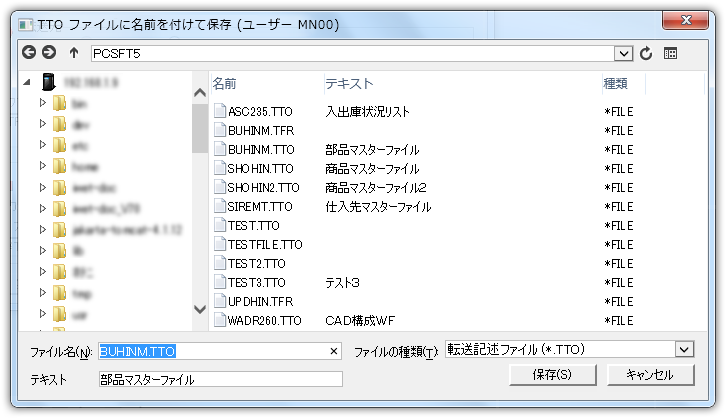Select the ASC235.TTO file icon
The image size is (726, 418).
pyautogui.click(x=219, y=112)
